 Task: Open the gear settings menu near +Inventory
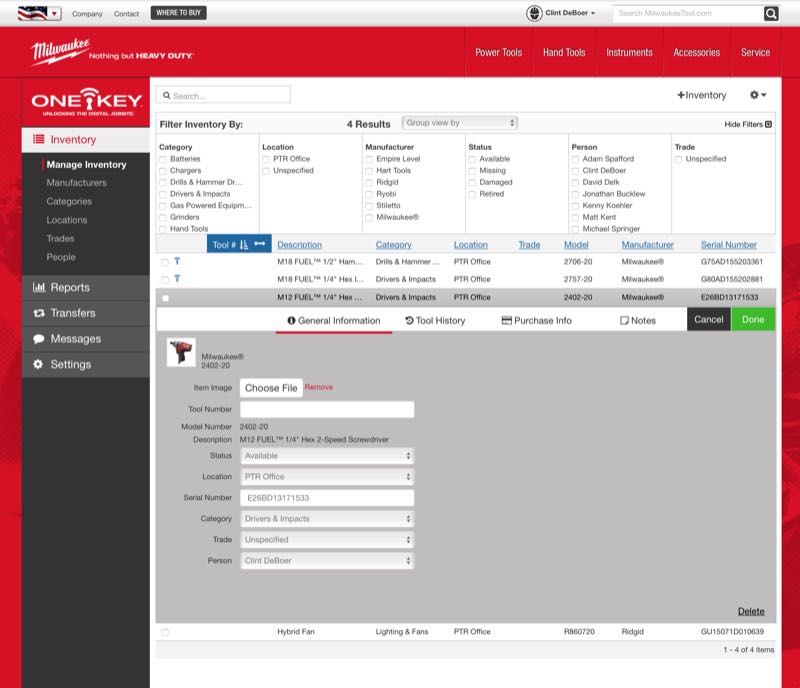[757, 95]
